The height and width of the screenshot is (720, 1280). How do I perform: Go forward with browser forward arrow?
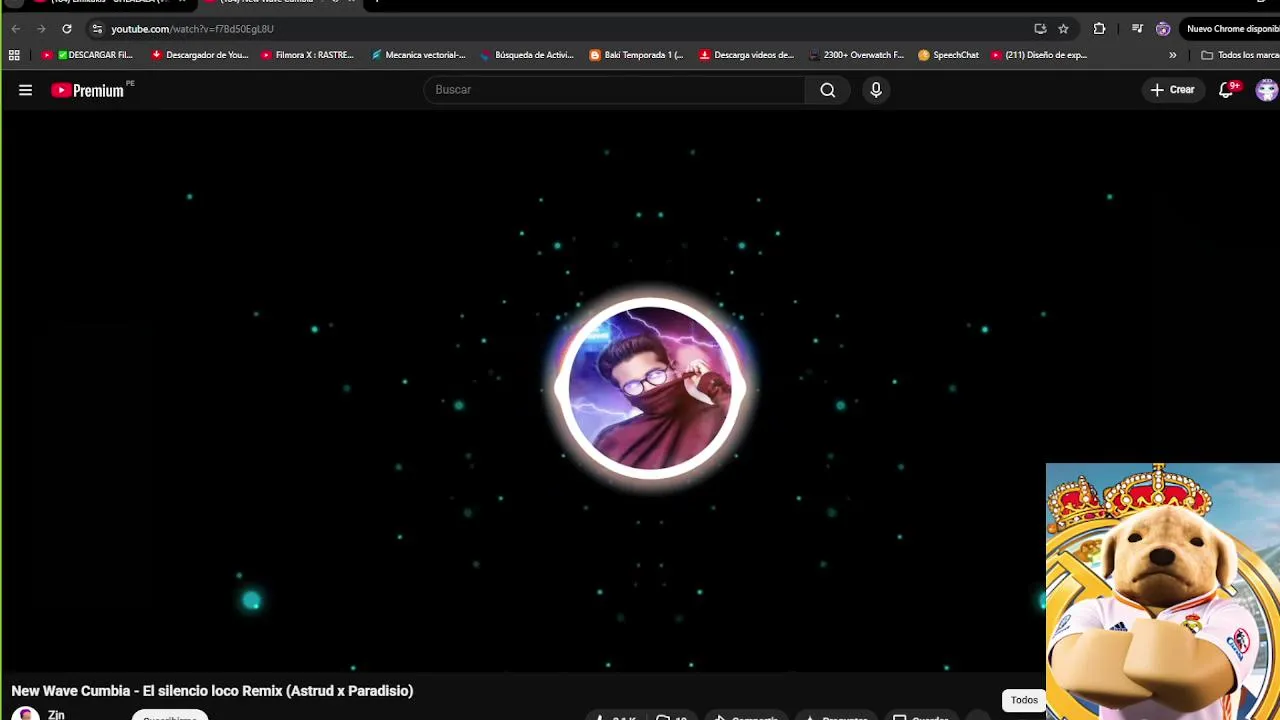[41, 29]
